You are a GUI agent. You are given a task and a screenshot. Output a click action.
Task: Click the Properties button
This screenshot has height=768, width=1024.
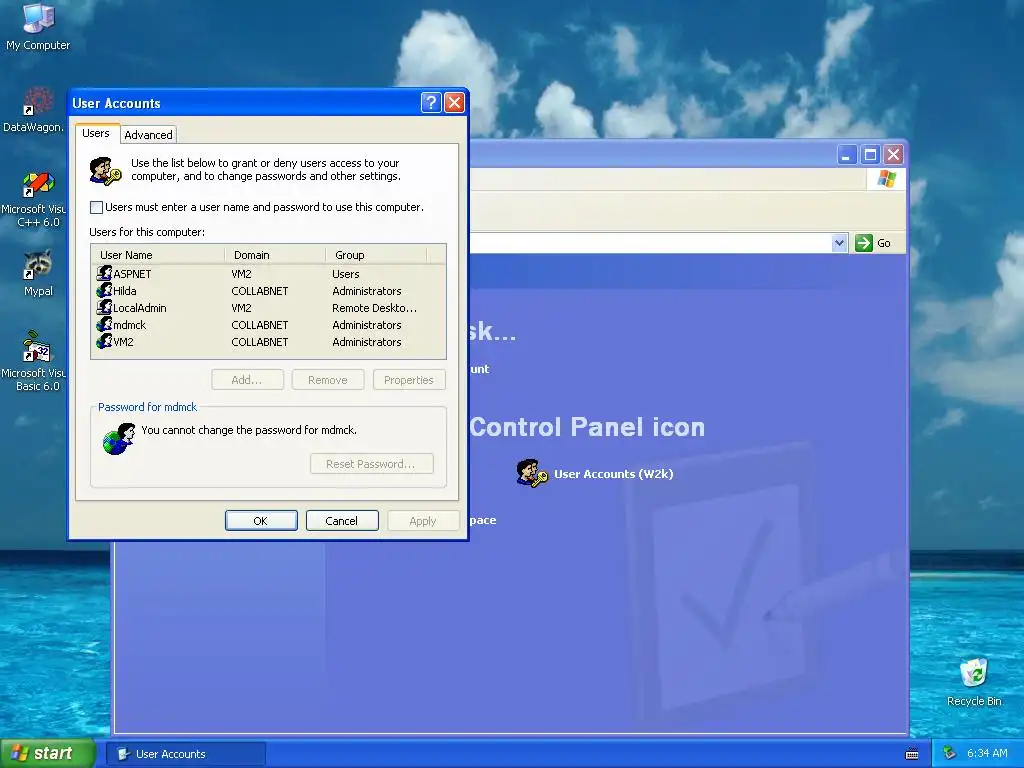(409, 379)
